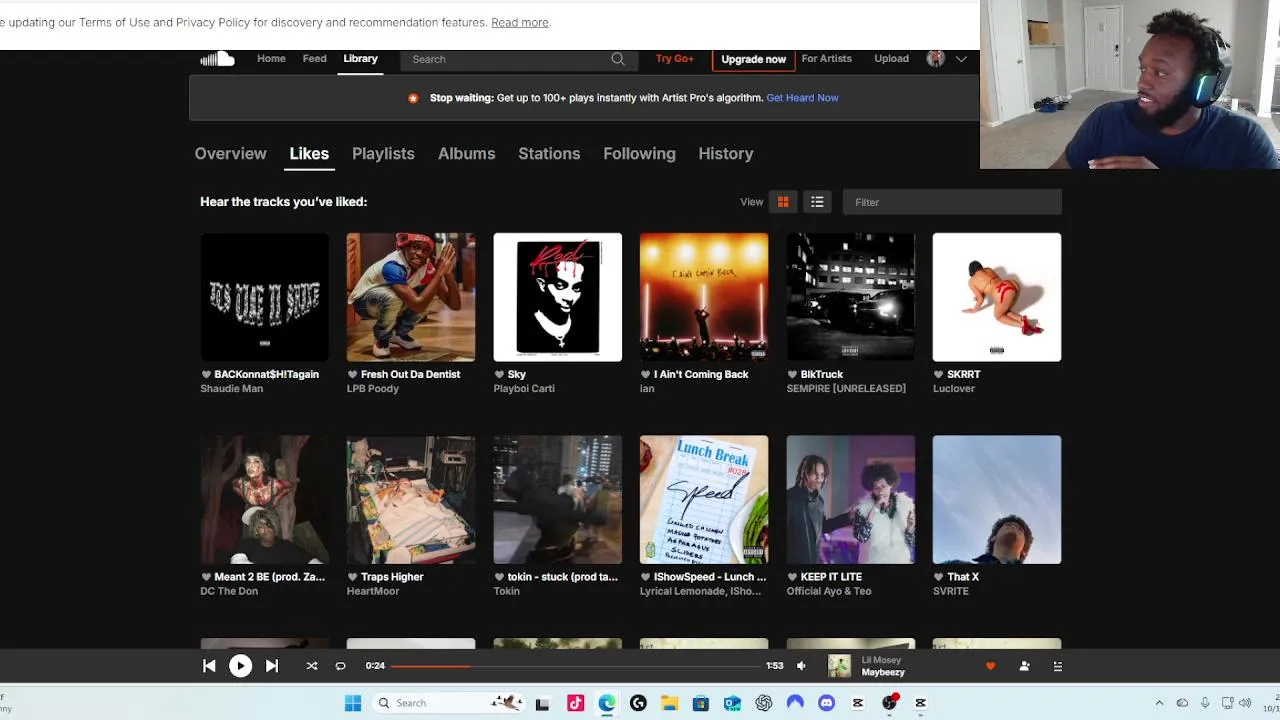The image size is (1280, 720).
Task: Switch to the Playlists tab
Action: pos(383,154)
